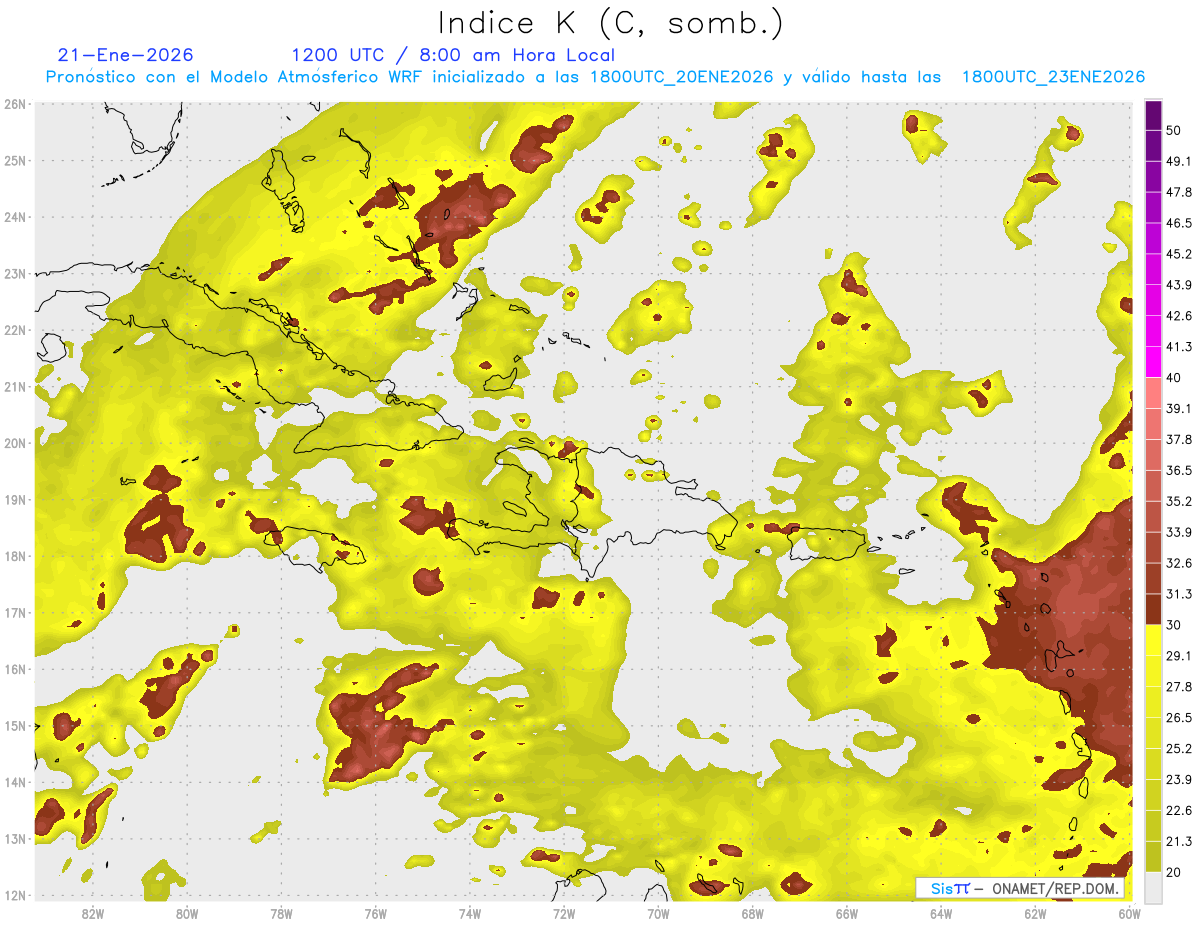Image resolution: width=1200 pixels, height=927 pixels.
Task: Select the colorbar value "27.8"
Action: pos(1179,686)
